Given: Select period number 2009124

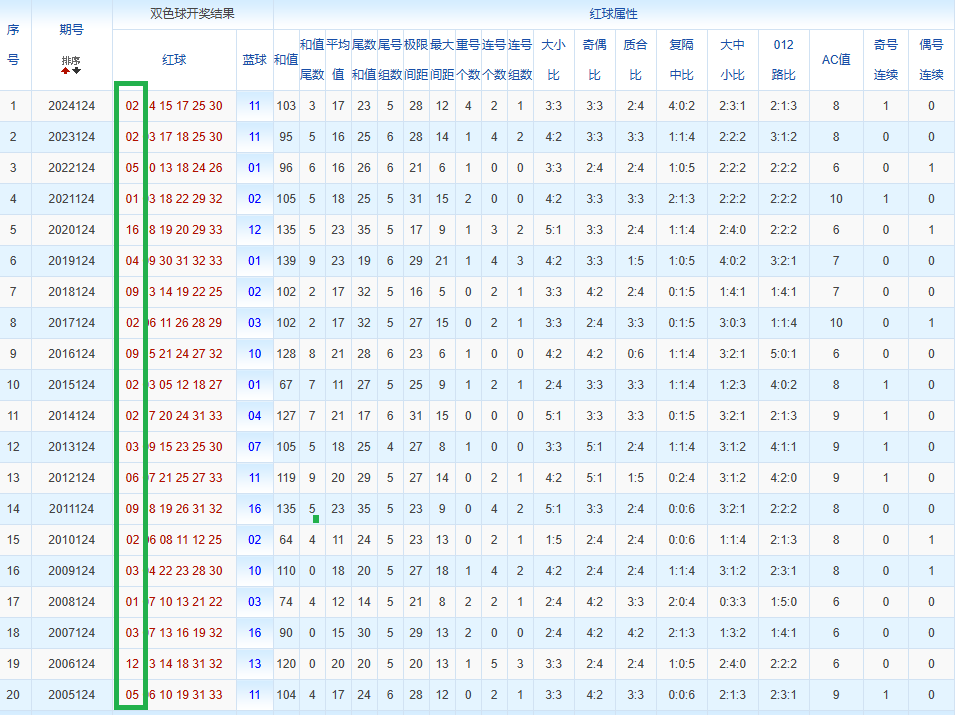Looking at the screenshot, I should coord(71,572).
